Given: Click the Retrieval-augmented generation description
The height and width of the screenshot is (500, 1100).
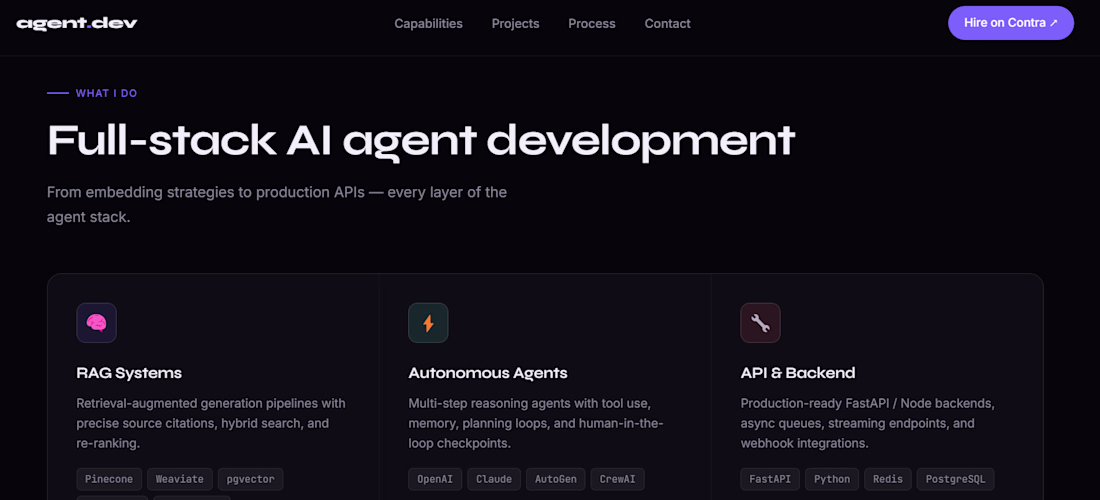Looking at the screenshot, I should tap(210, 424).
